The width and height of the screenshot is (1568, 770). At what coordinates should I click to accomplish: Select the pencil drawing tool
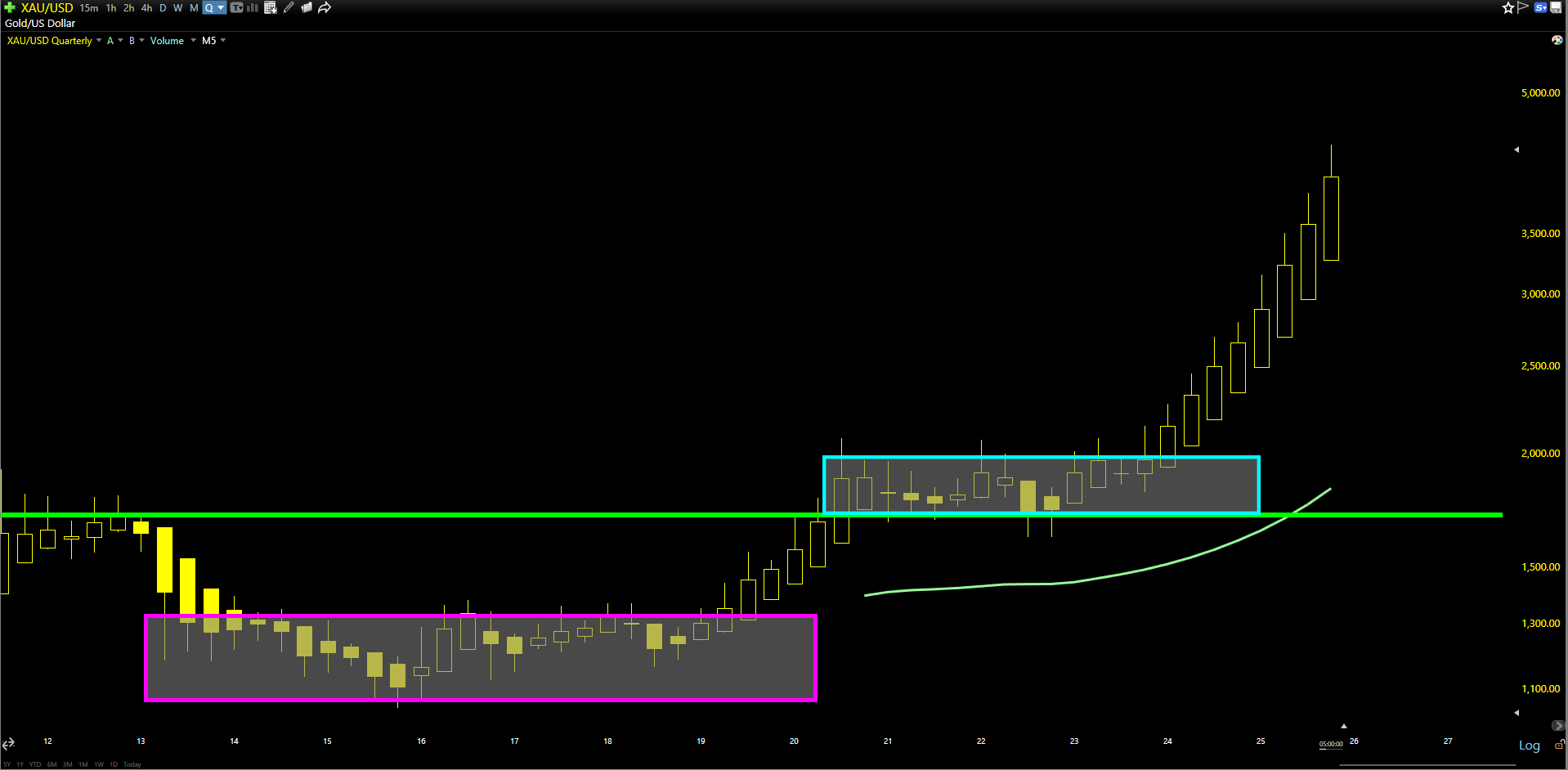(289, 7)
